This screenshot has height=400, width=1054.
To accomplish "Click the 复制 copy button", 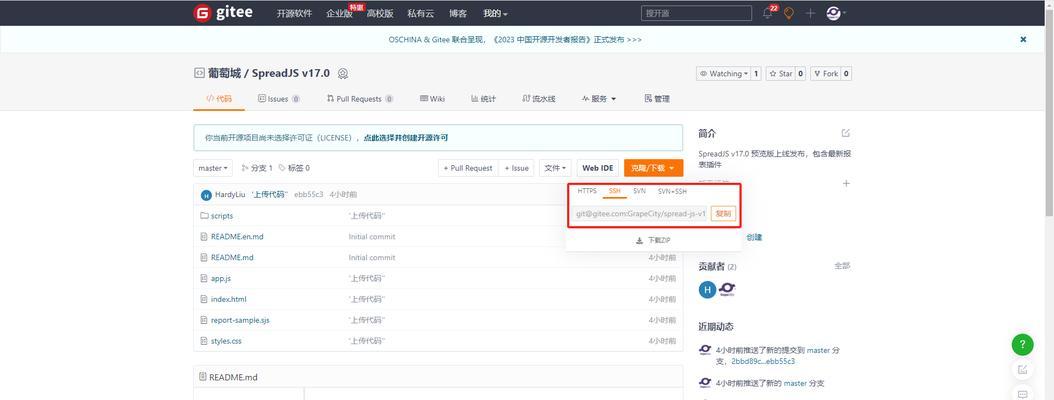I will [723, 214].
